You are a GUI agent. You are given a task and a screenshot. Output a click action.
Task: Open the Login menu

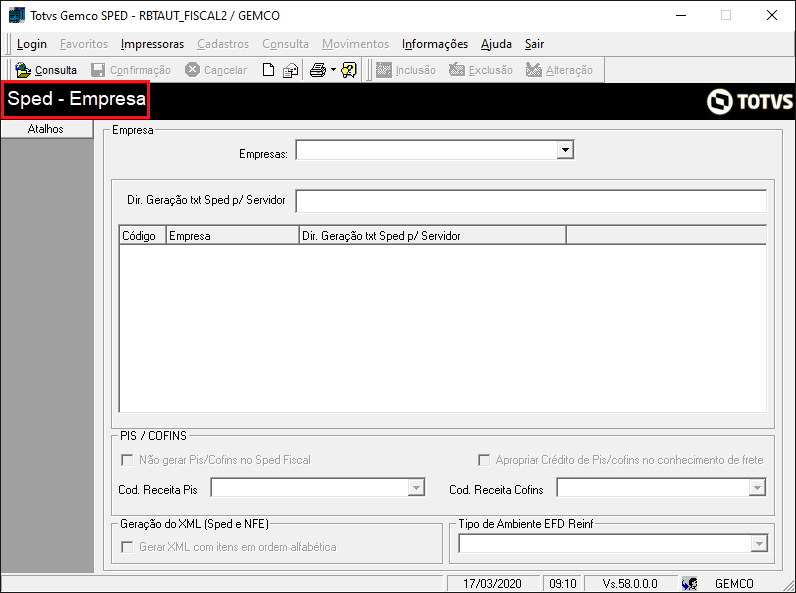[31, 44]
